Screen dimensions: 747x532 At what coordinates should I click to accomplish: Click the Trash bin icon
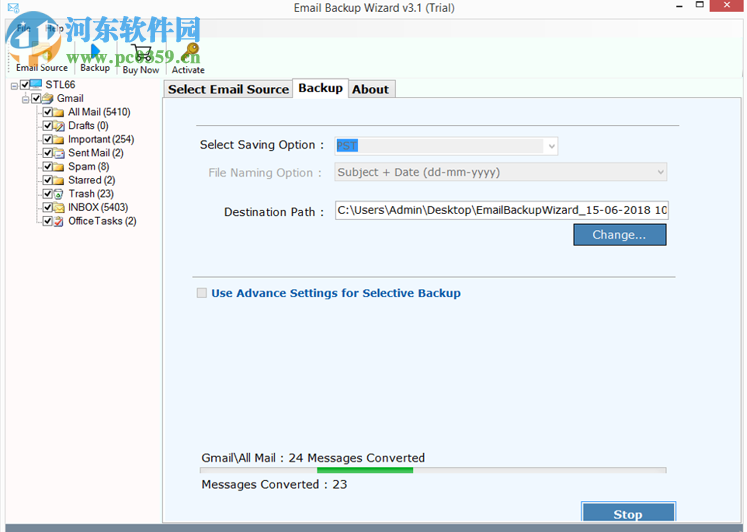(x=59, y=194)
